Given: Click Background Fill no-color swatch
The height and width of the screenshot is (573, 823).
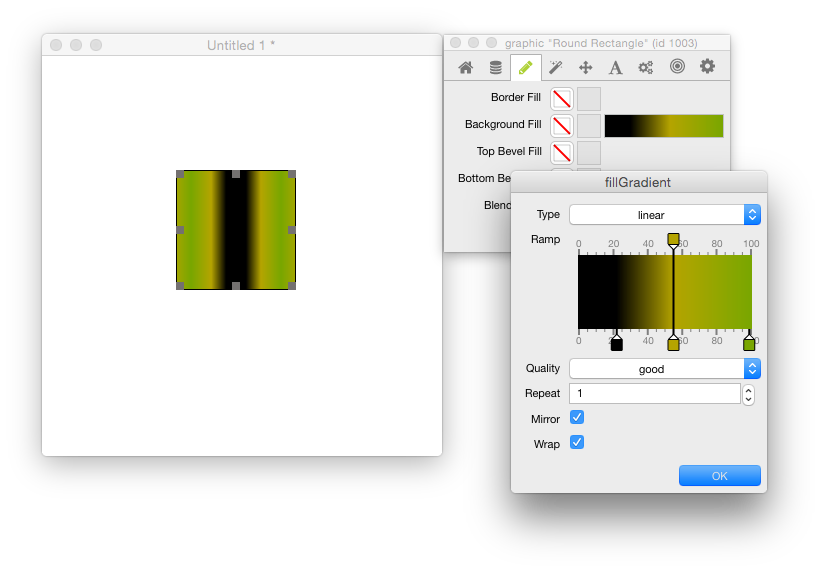Looking at the screenshot, I should (562, 126).
